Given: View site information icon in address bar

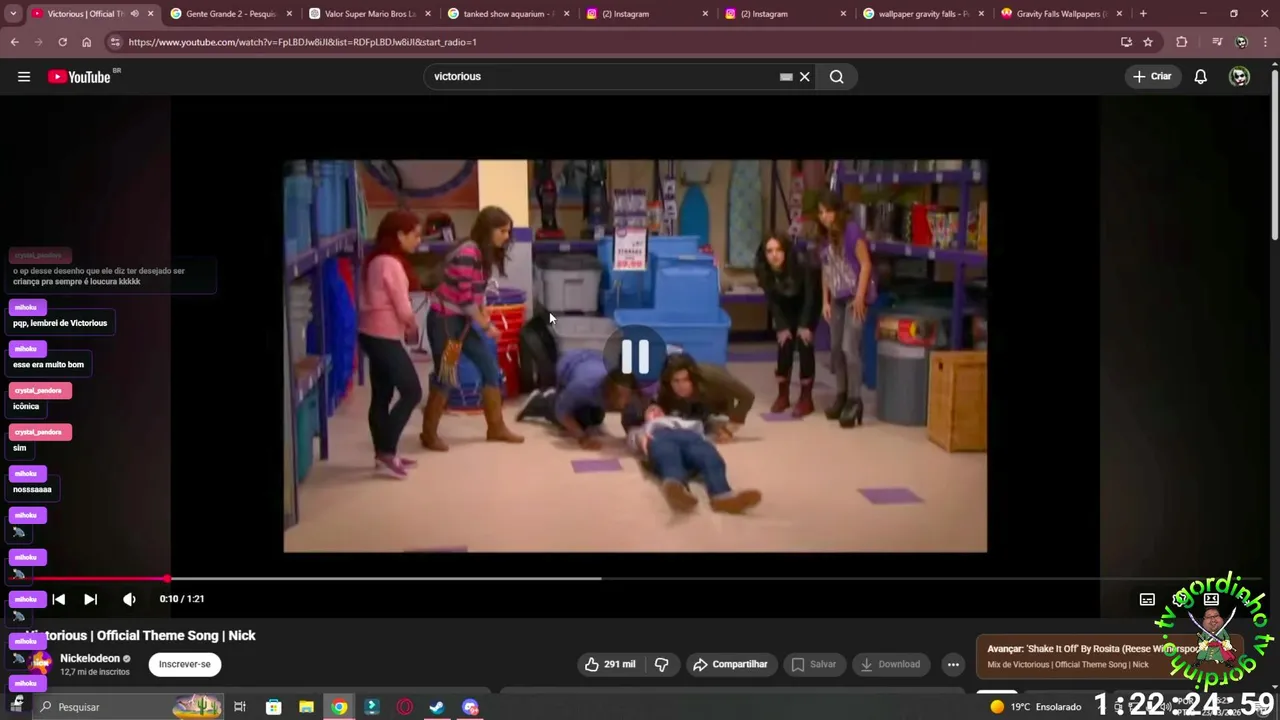Looking at the screenshot, I should coord(115,42).
